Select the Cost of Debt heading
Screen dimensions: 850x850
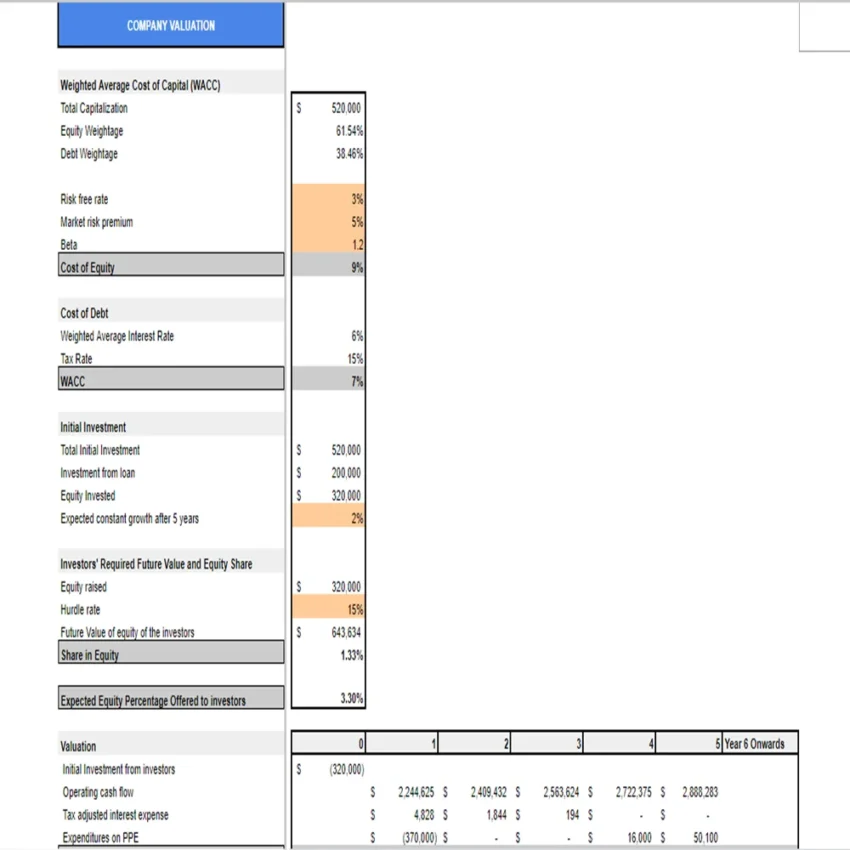(84, 313)
